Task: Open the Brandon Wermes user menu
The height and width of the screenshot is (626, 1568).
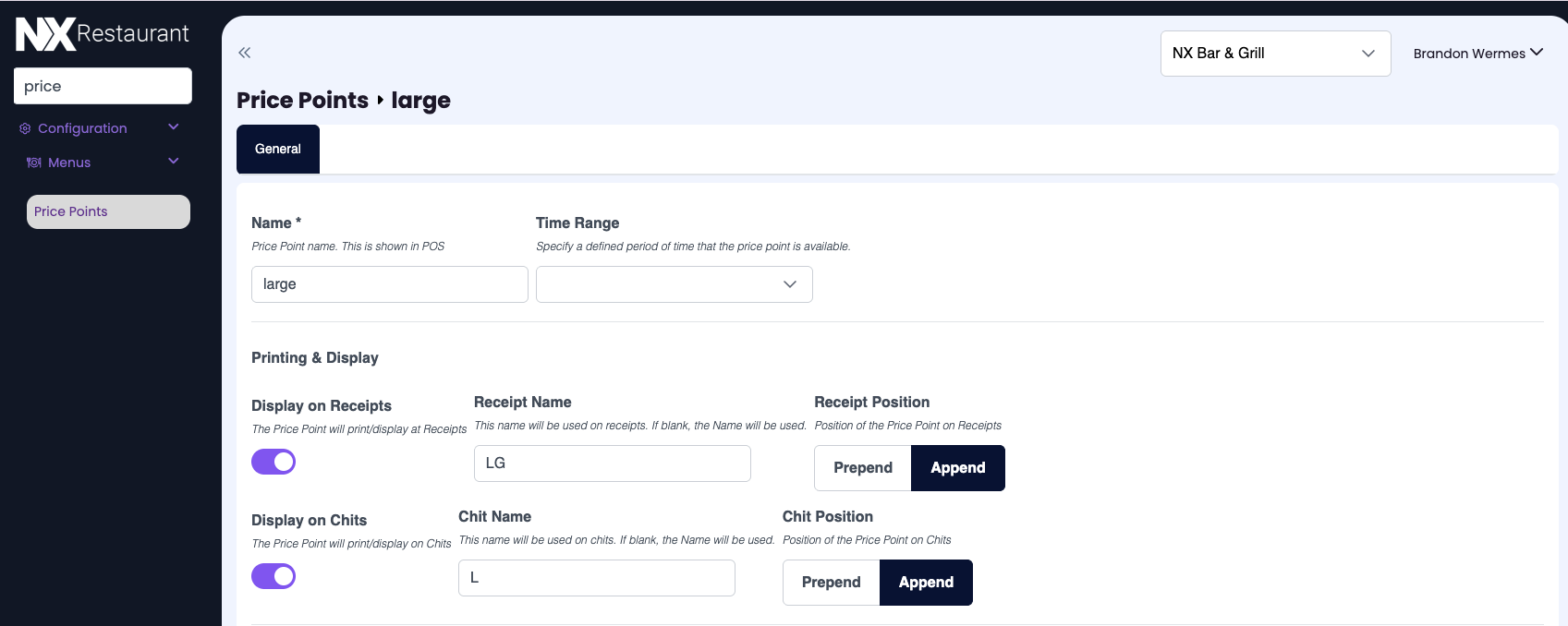Action: point(1477,54)
